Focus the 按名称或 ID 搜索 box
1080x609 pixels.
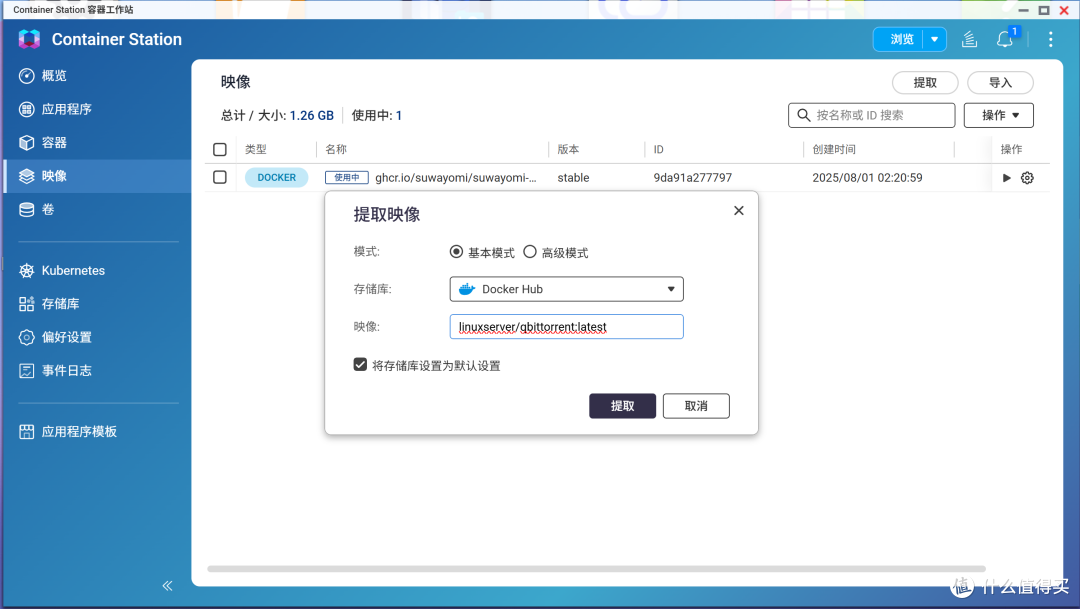pyautogui.click(x=871, y=115)
